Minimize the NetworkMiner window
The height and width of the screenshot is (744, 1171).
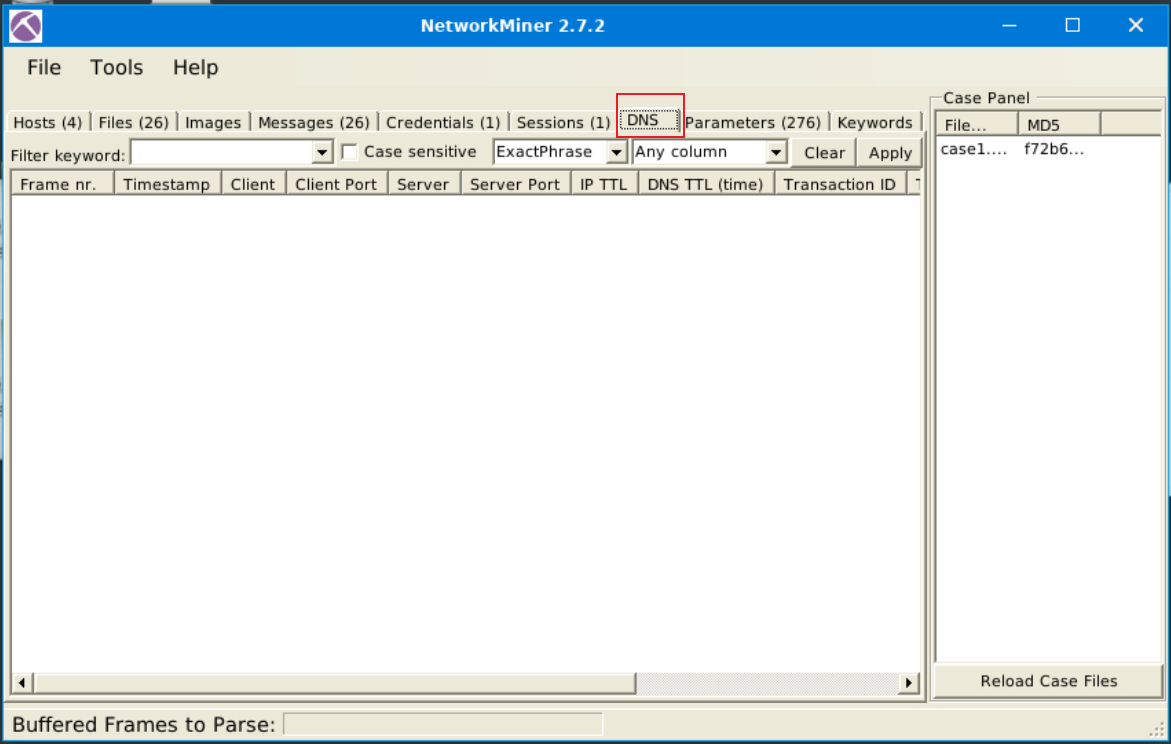pyautogui.click(x=1009, y=25)
